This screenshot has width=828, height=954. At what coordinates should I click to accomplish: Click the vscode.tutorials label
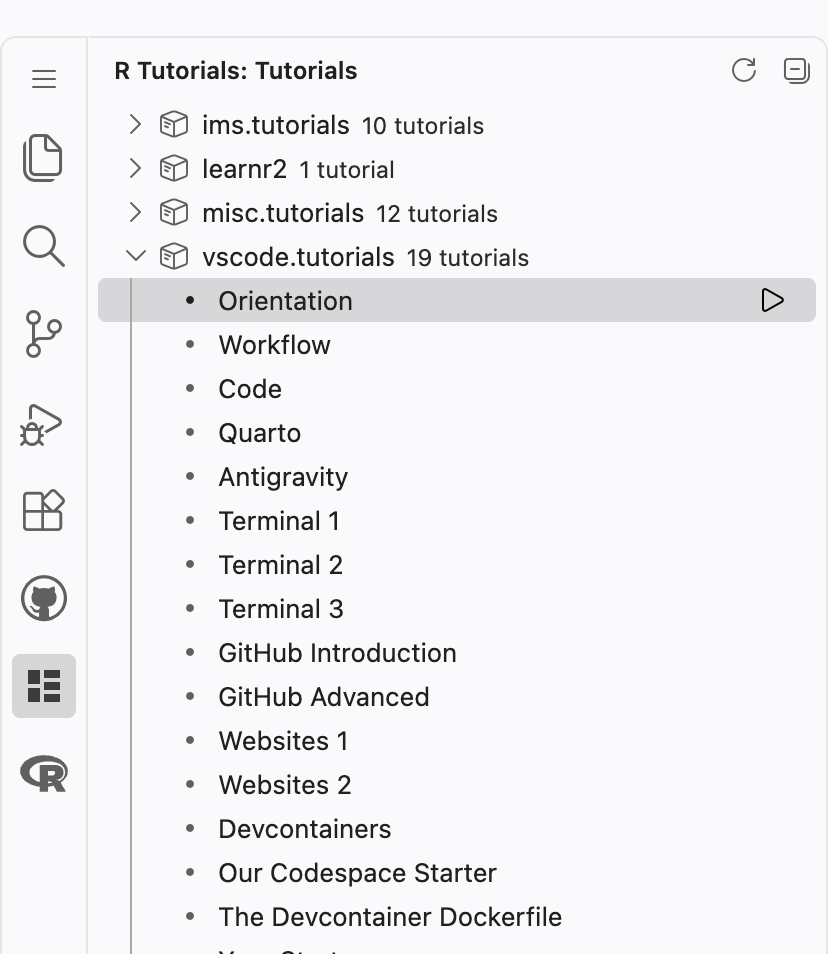[298, 257]
